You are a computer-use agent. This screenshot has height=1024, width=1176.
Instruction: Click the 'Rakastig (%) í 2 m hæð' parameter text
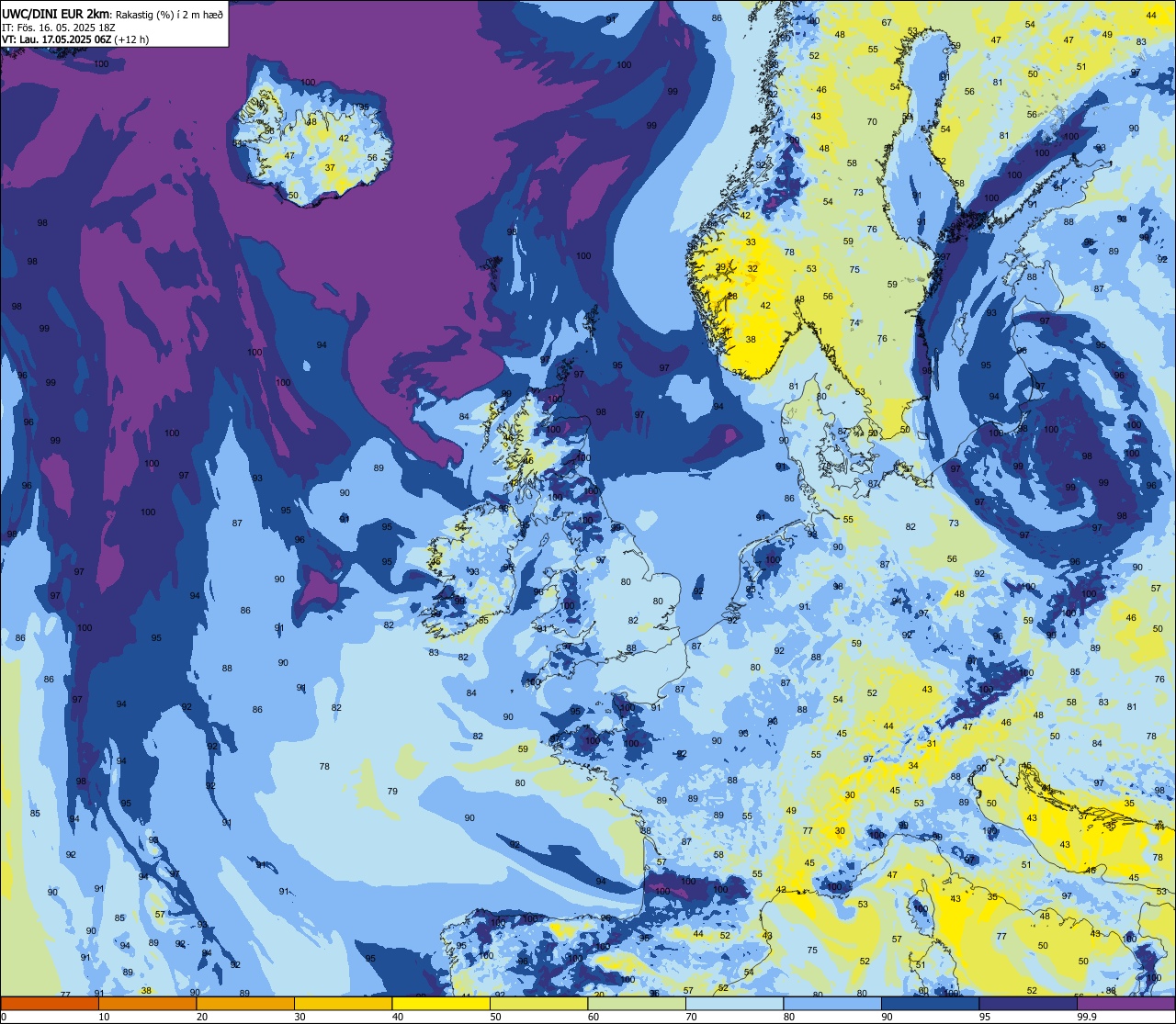169,14
